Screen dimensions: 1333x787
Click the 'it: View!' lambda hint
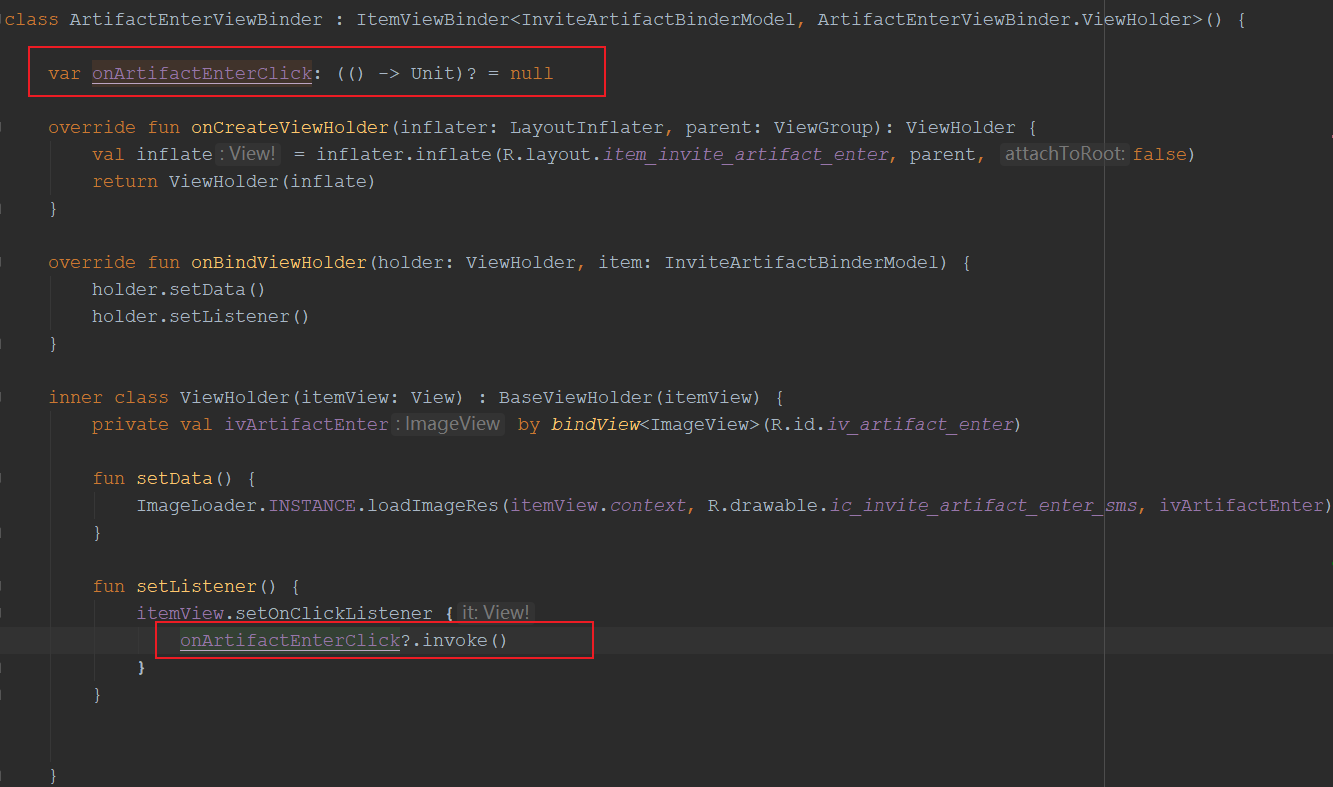click(495, 613)
